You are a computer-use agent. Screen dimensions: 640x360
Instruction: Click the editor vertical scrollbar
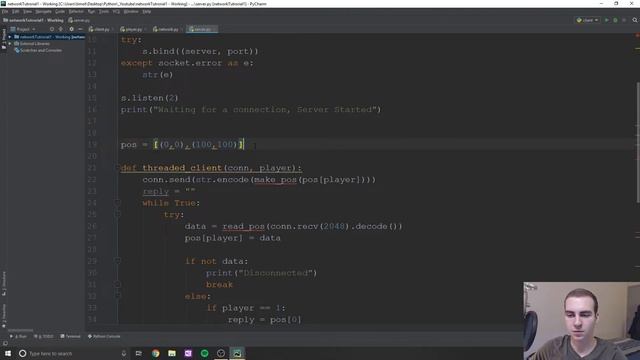pyautogui.click(x=637, y=142)
